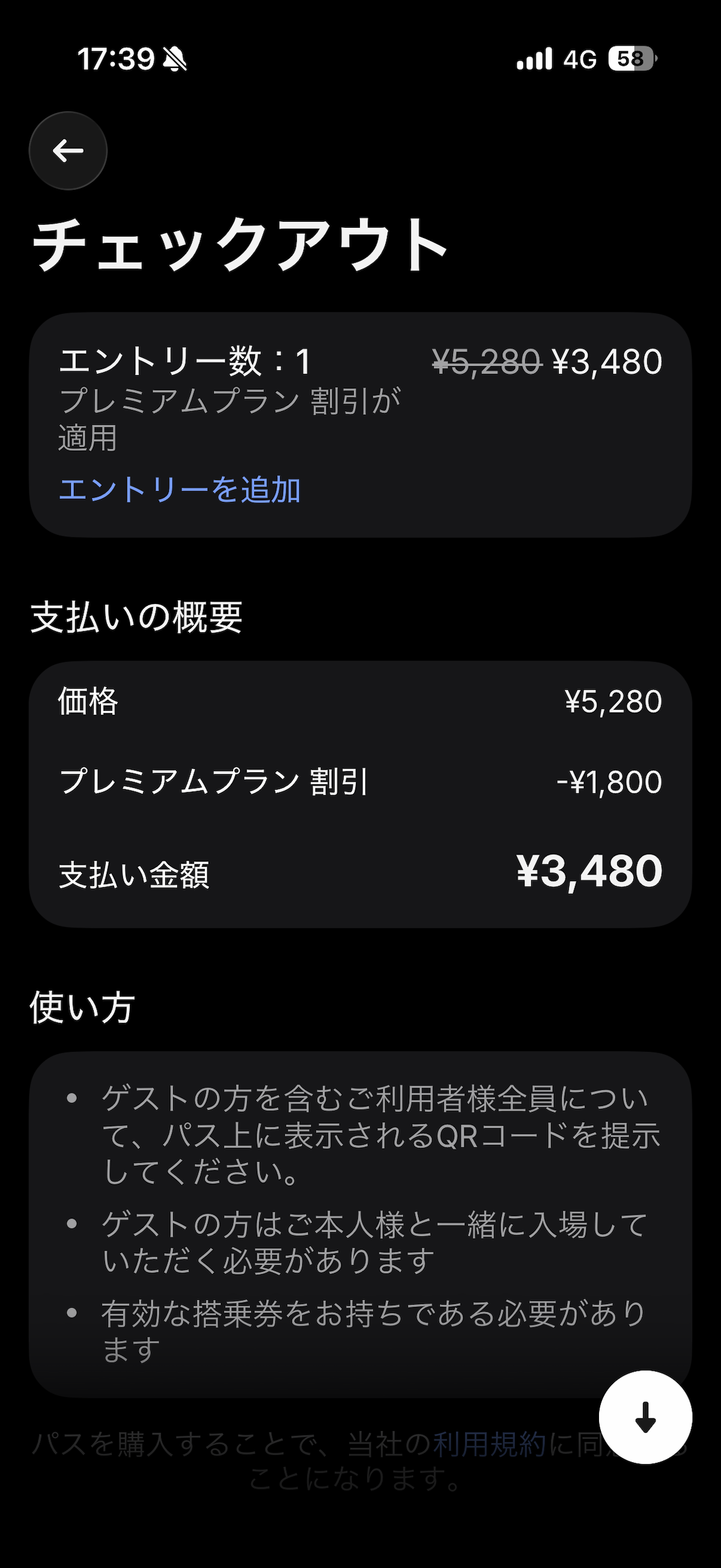This screenshot has width=721, height=1568.
Task: Tap the scroll-down arrow button
Action: click(x=645, y=1417)
